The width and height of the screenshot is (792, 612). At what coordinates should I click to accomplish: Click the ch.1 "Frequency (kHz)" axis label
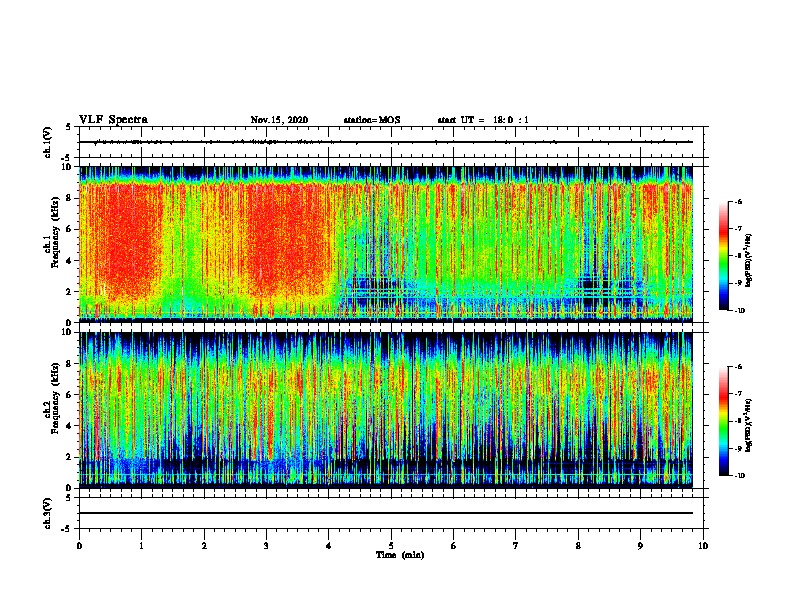click(56, 233)
